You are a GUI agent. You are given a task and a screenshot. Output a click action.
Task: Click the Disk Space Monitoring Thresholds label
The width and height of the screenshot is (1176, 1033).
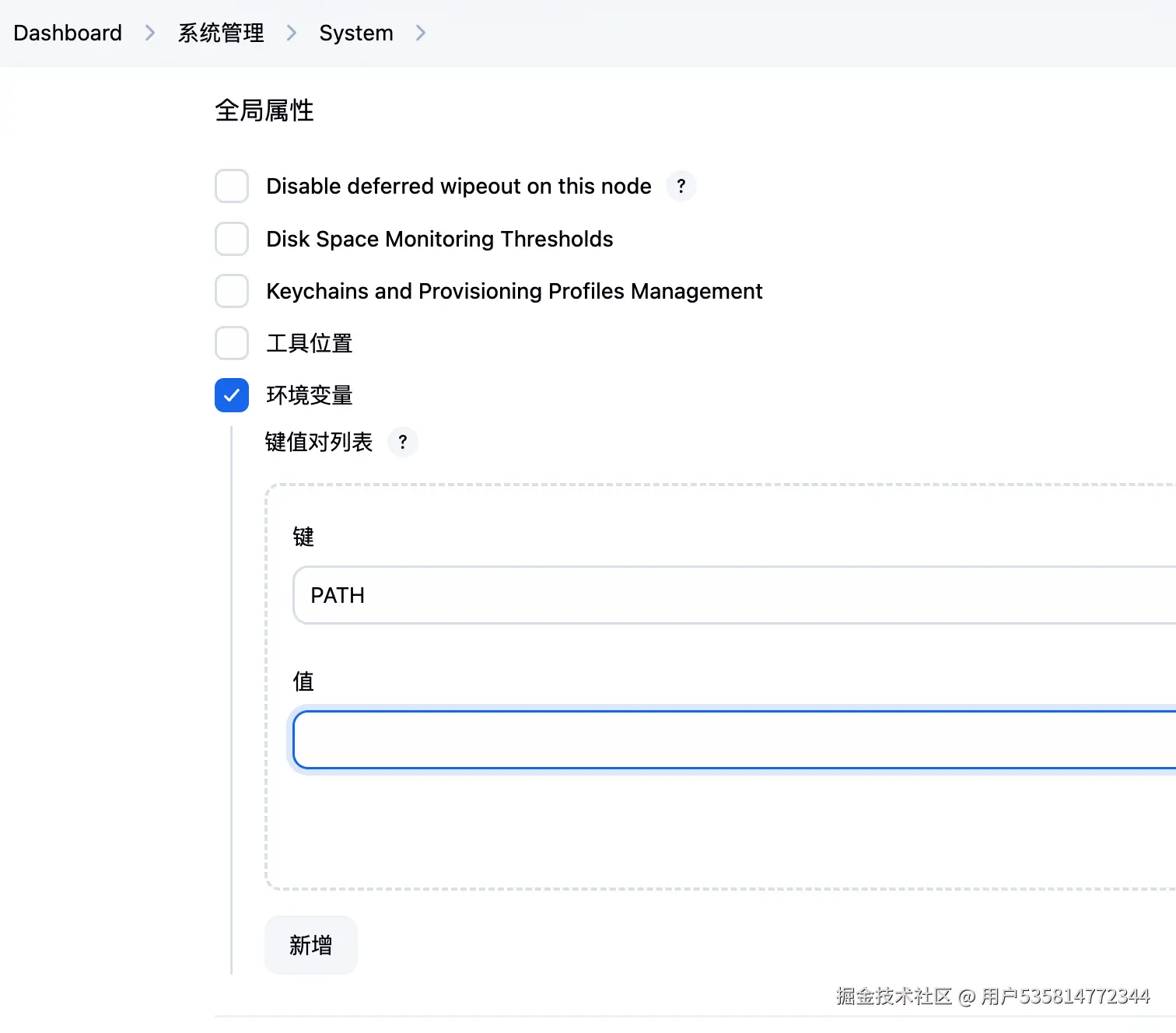point(439,239)
